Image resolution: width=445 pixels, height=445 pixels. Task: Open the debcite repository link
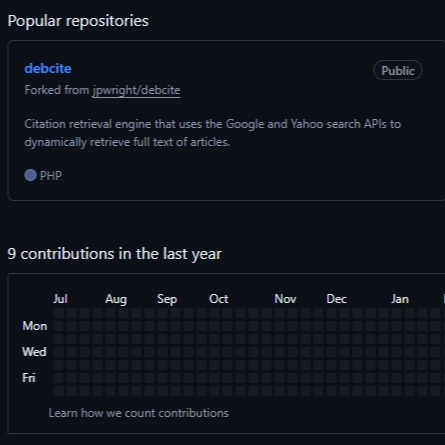pos(48,68)
